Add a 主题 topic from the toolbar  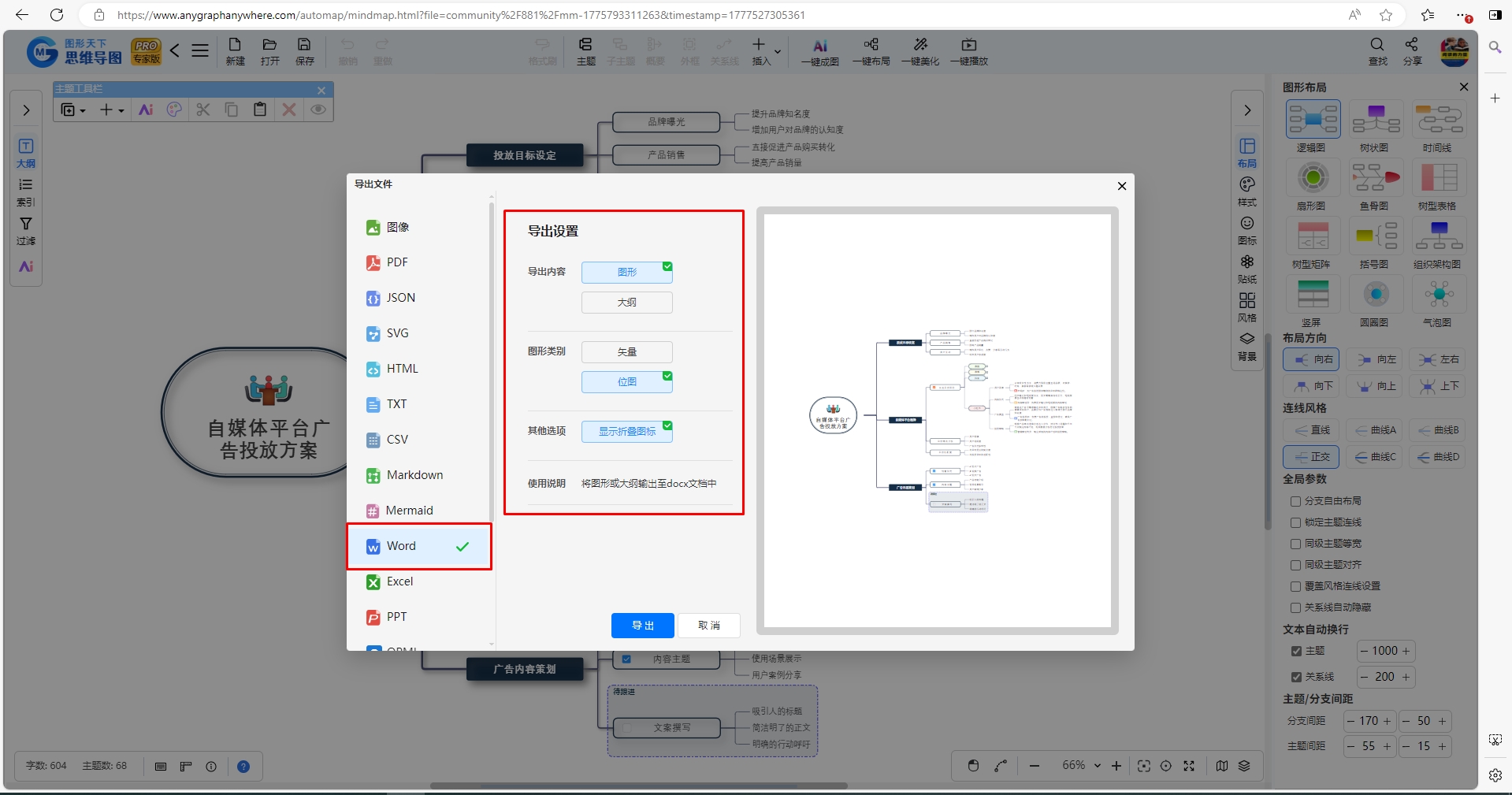[x=585, y=51]
